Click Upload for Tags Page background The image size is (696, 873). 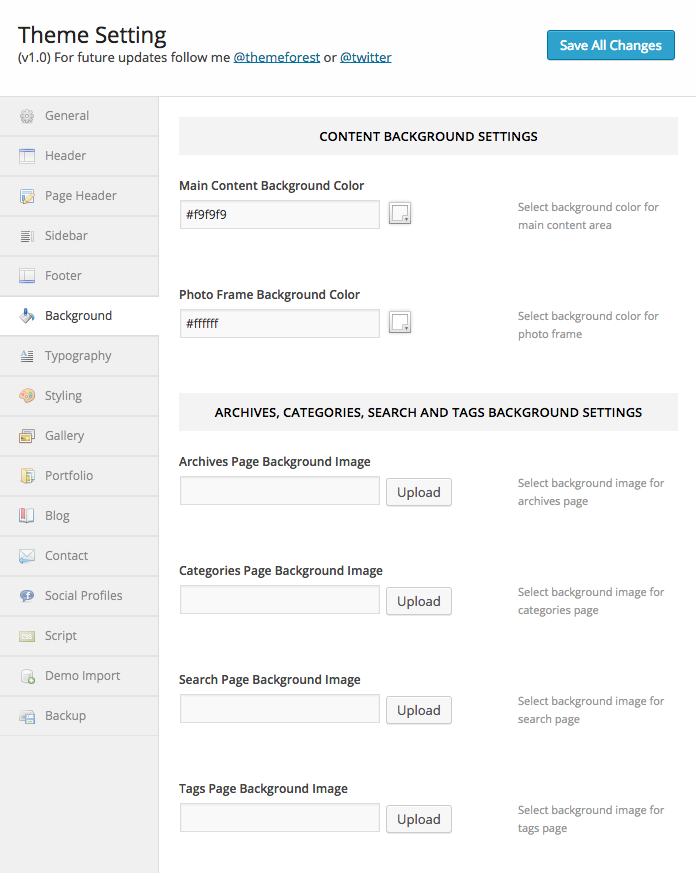pyautogui.click(x=418, y=819)
